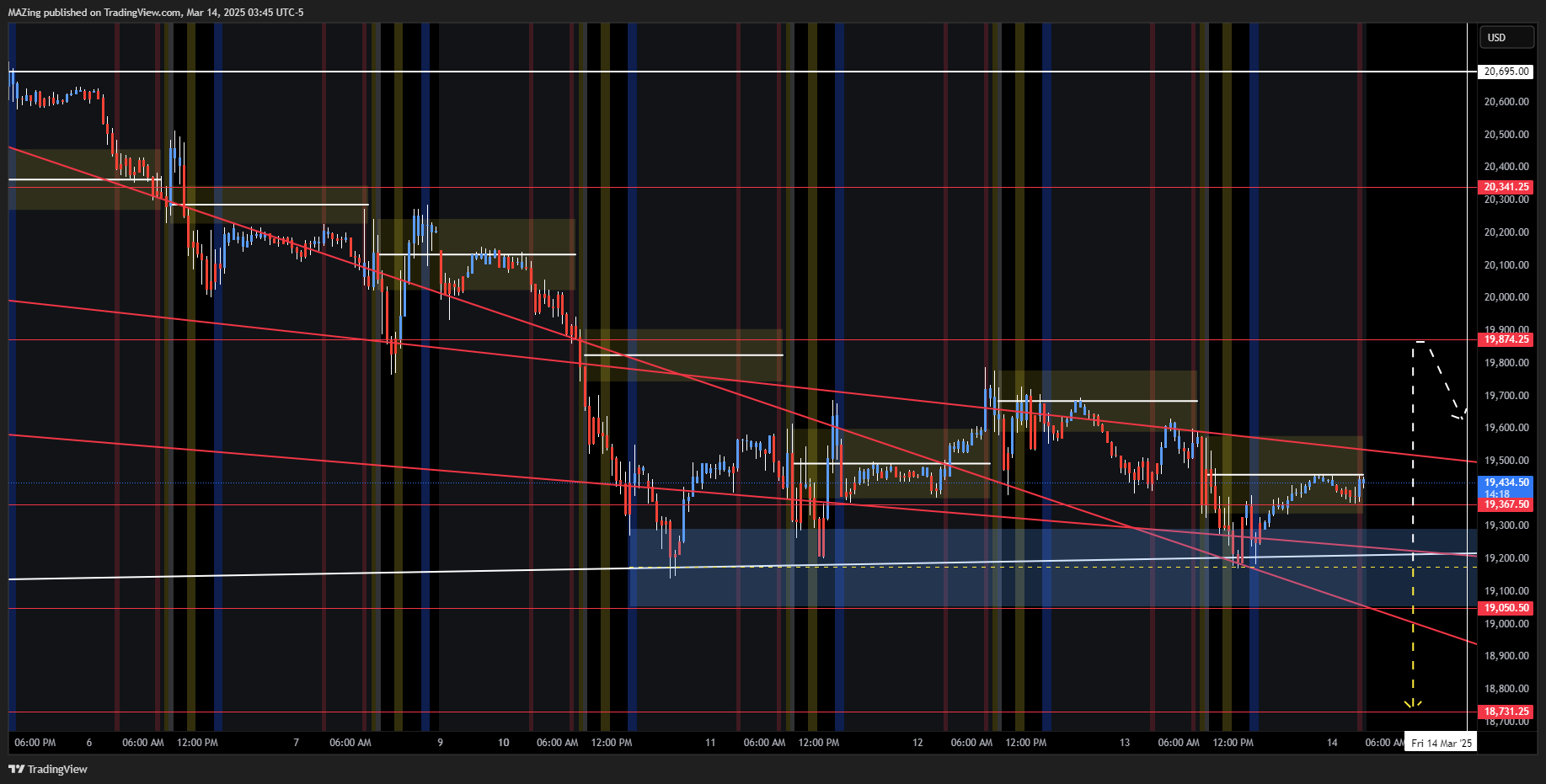1546x784 pixels.
Task: Click the red 18,731.25 price label
Action: (x=1506, y=712)
